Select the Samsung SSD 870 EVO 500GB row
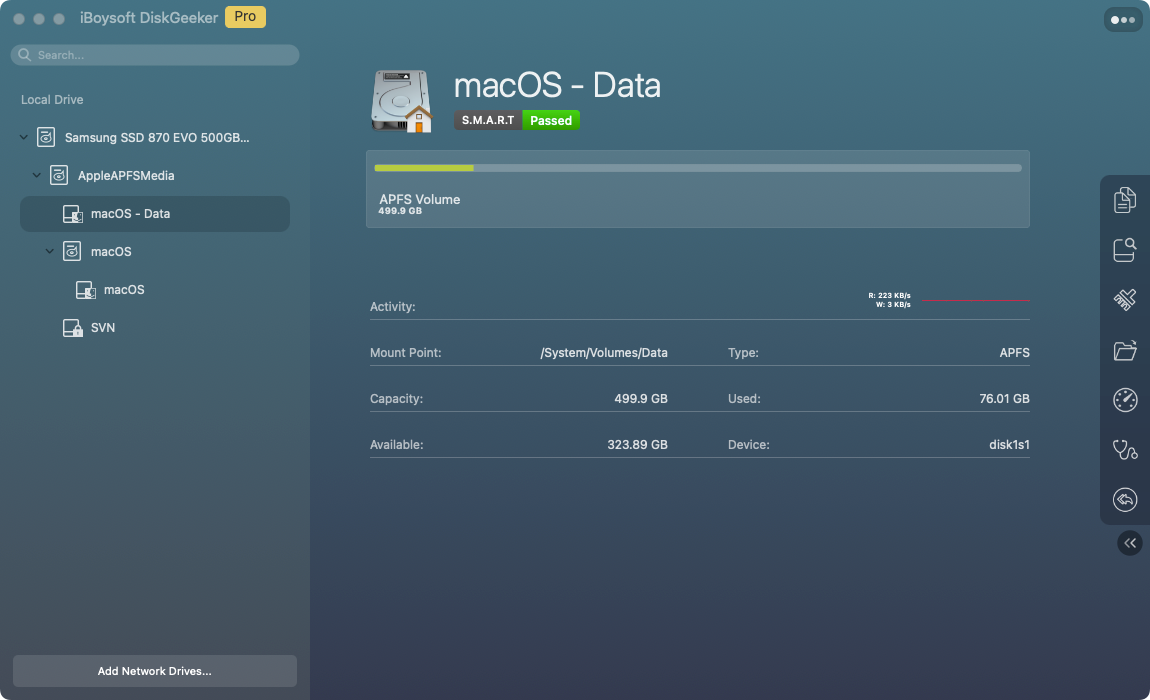This screenshot has width=1150, height=700. 155,137
